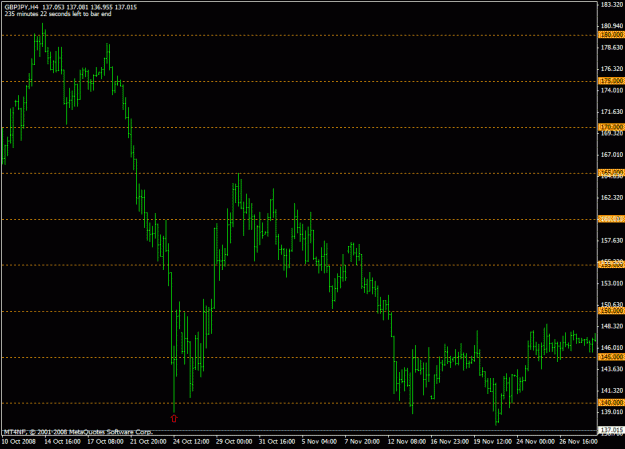625x449 pixels.
Task: Click the '235 minutes 22 seconds left to bar end' label
Action: (58, 14)
